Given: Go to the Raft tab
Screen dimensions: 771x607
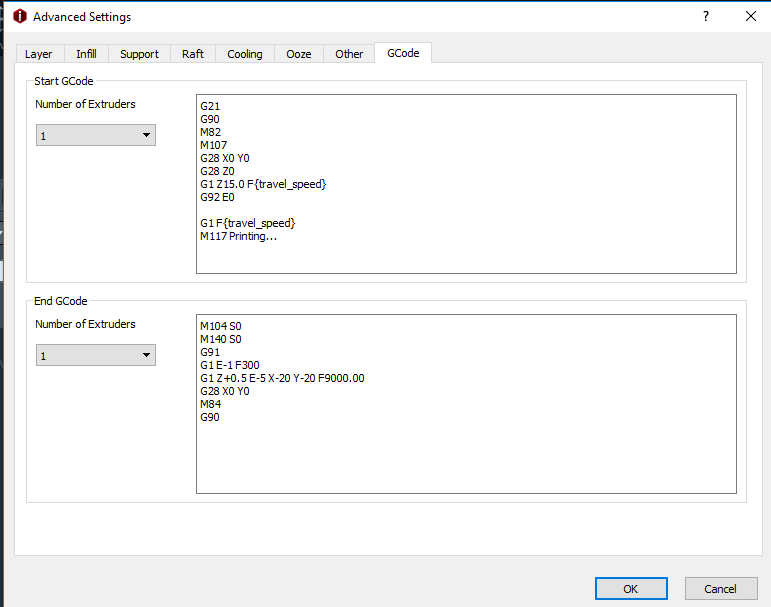Looking at the screenshot, I should click(193, 54).
